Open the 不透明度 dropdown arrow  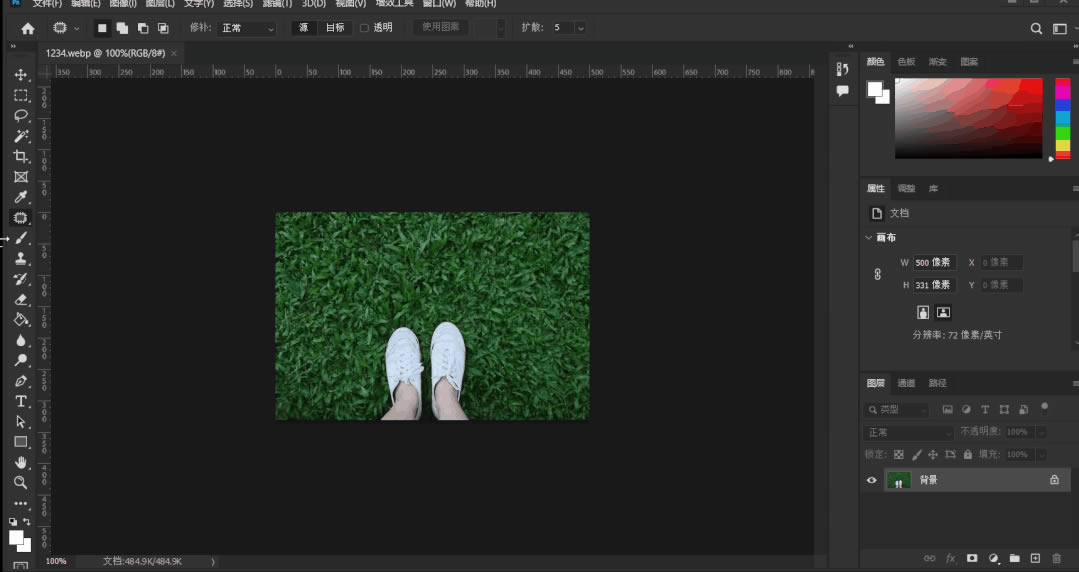point(1041,432)
